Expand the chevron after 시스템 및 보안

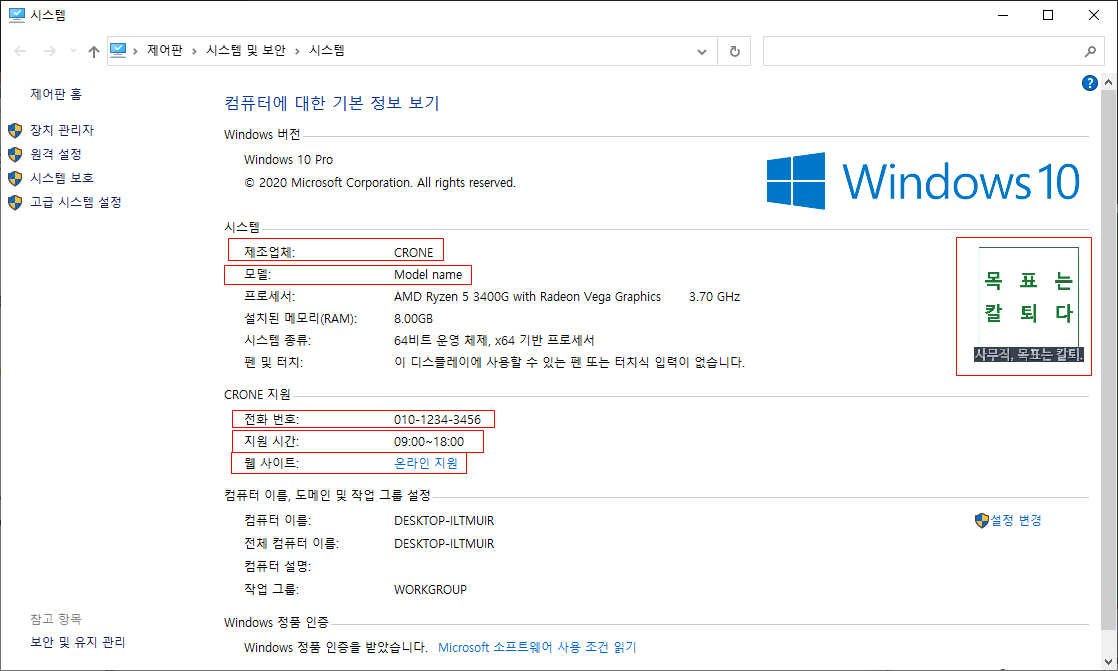click(x=297, y=51)
